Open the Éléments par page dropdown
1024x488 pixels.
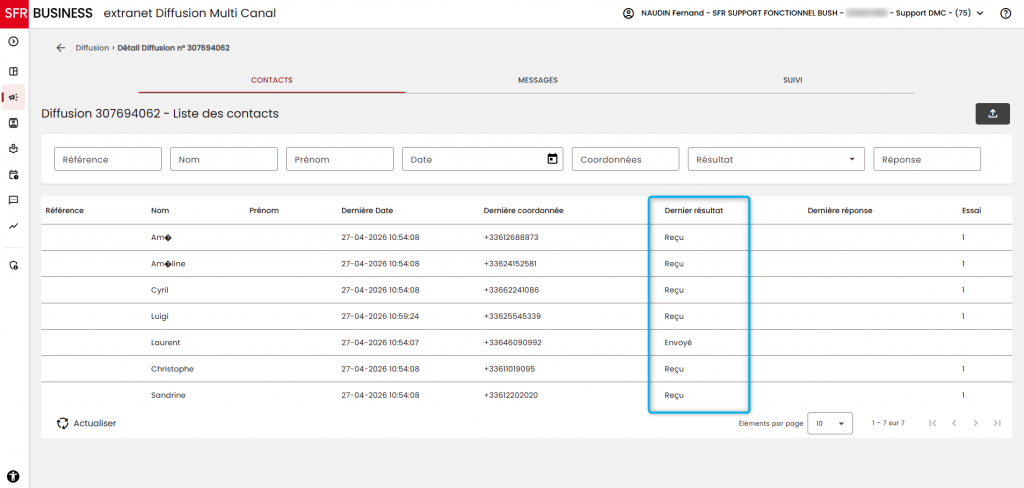(830, 423)
